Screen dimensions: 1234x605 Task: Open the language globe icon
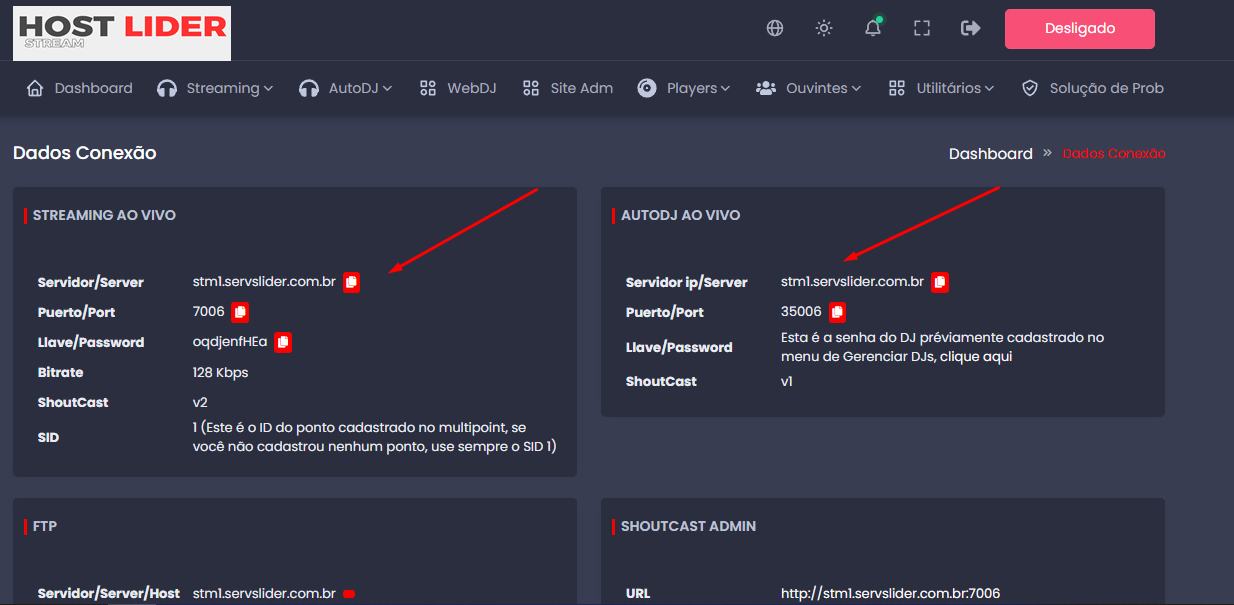[775, 28]
